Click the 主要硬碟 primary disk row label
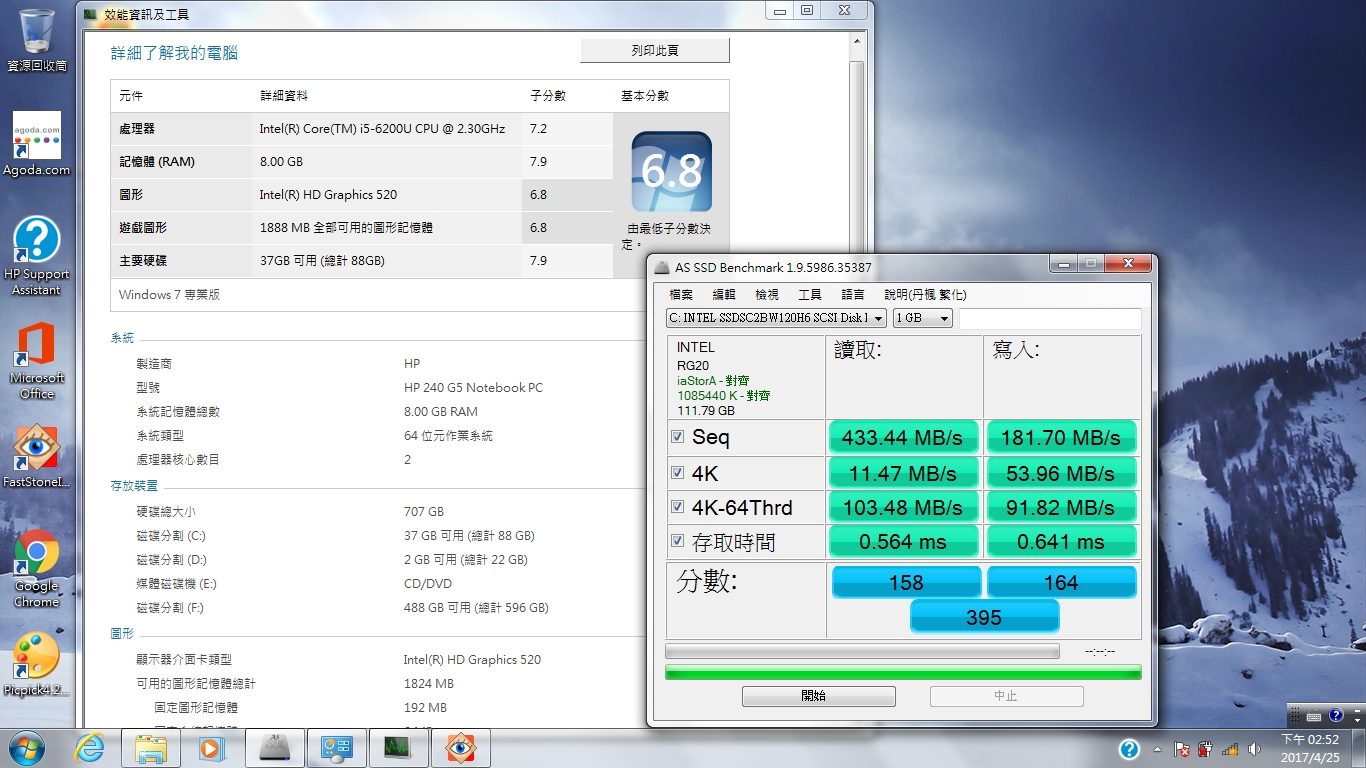1366x768 pixels. 143,261
